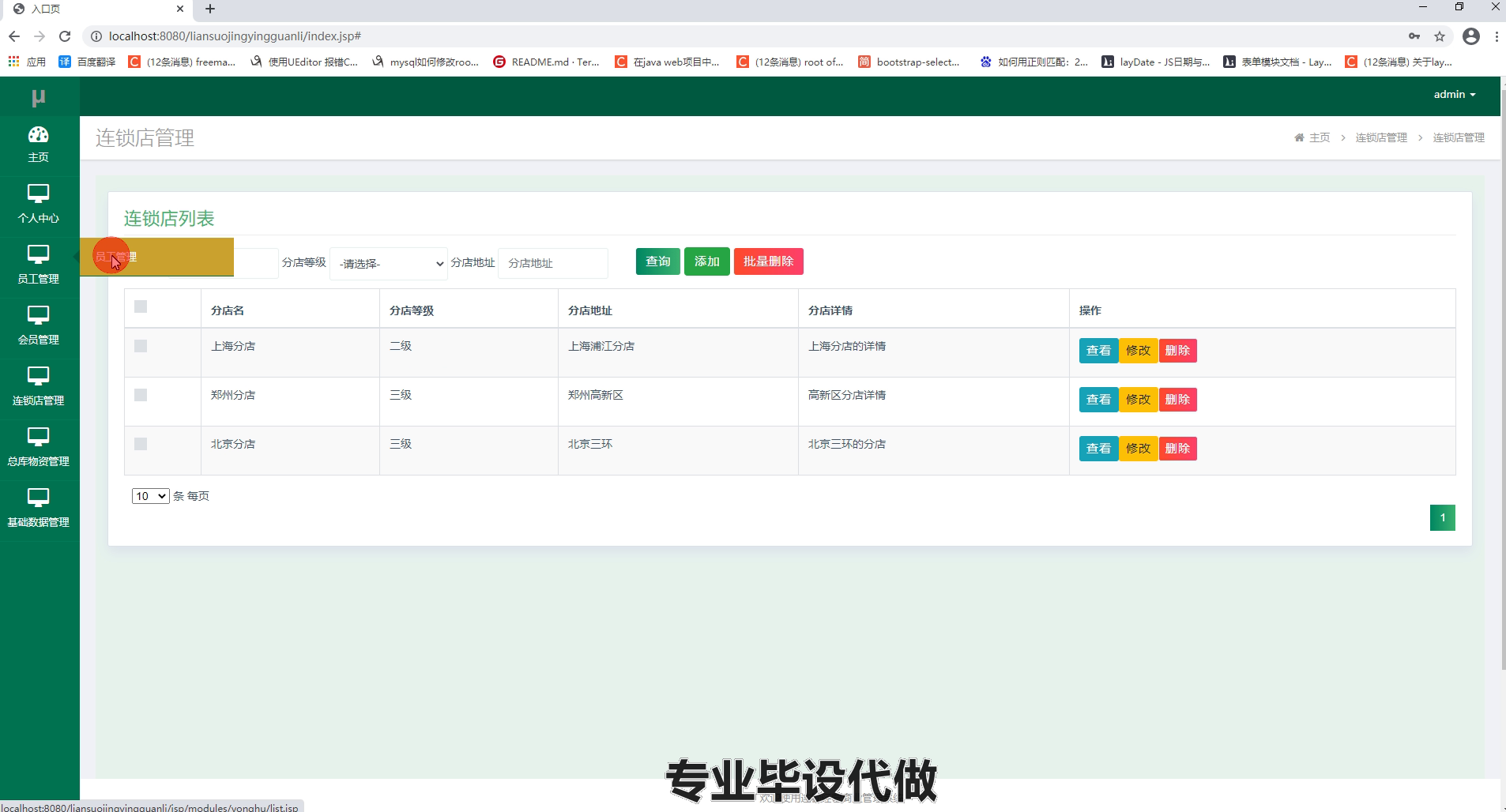This screenshot has height=812, width=1506.
Task: Go to page 1 in pagination
Action: (x=1442, y=518)
